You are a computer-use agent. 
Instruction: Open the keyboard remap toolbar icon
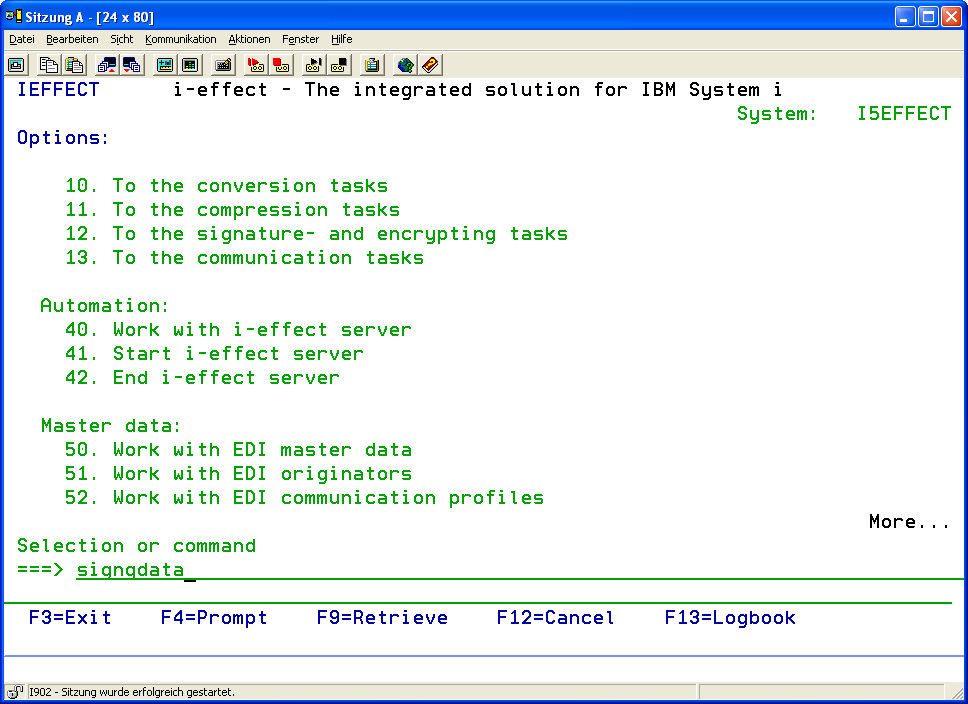[x=223, y=65]
